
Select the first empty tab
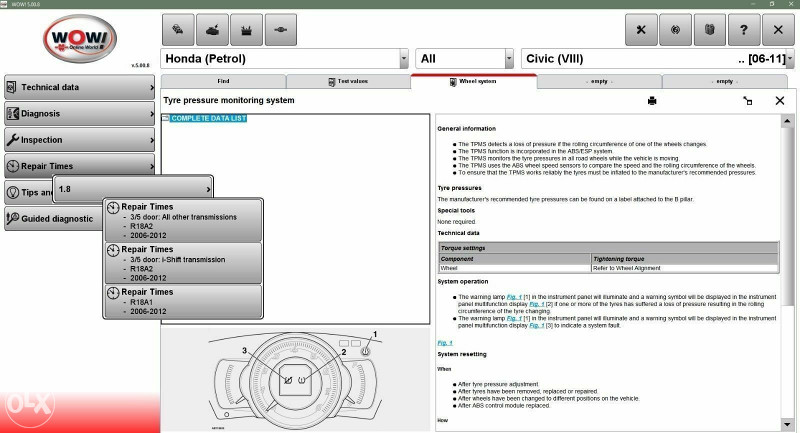tap(599, 81)
